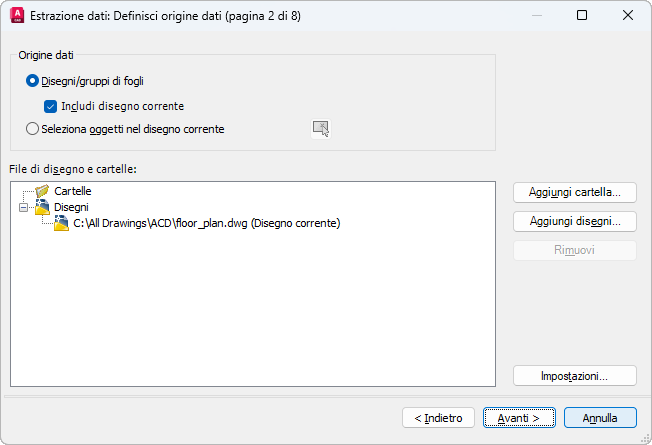Click the floor_plan.dwg drawing file icon

coord(61,223)
